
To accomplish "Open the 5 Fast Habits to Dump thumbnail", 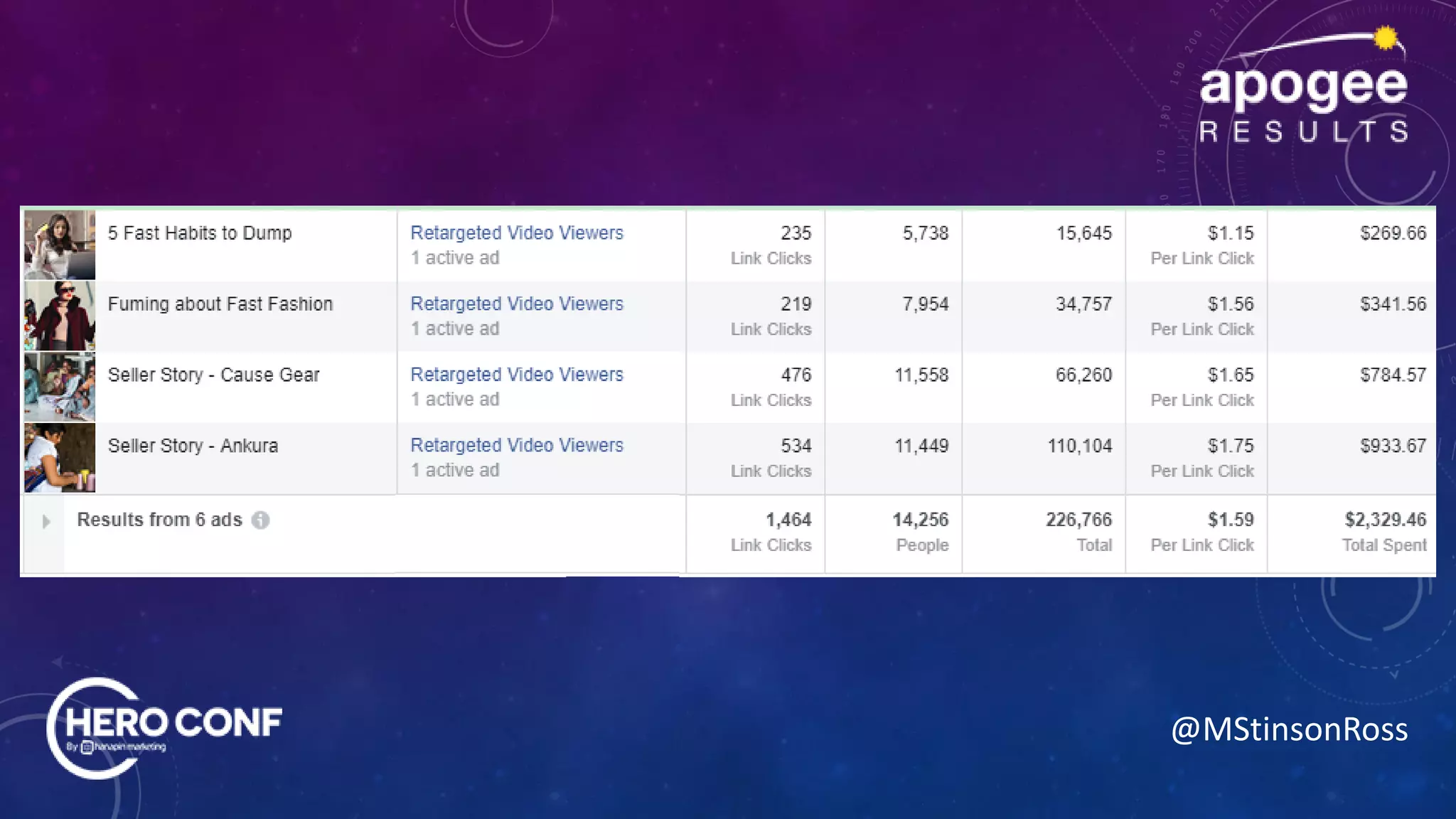I will click(x=60, y=245).
